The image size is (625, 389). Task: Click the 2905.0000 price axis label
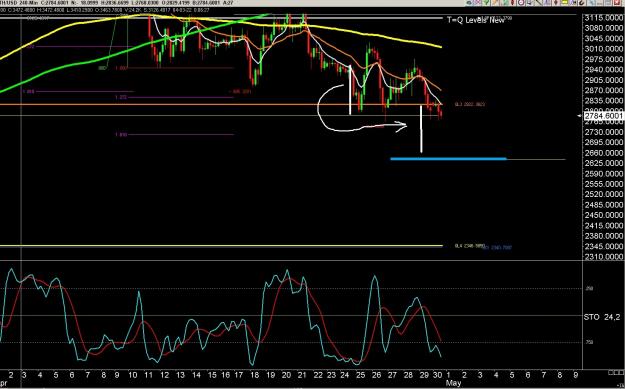(x=603, y=80)
